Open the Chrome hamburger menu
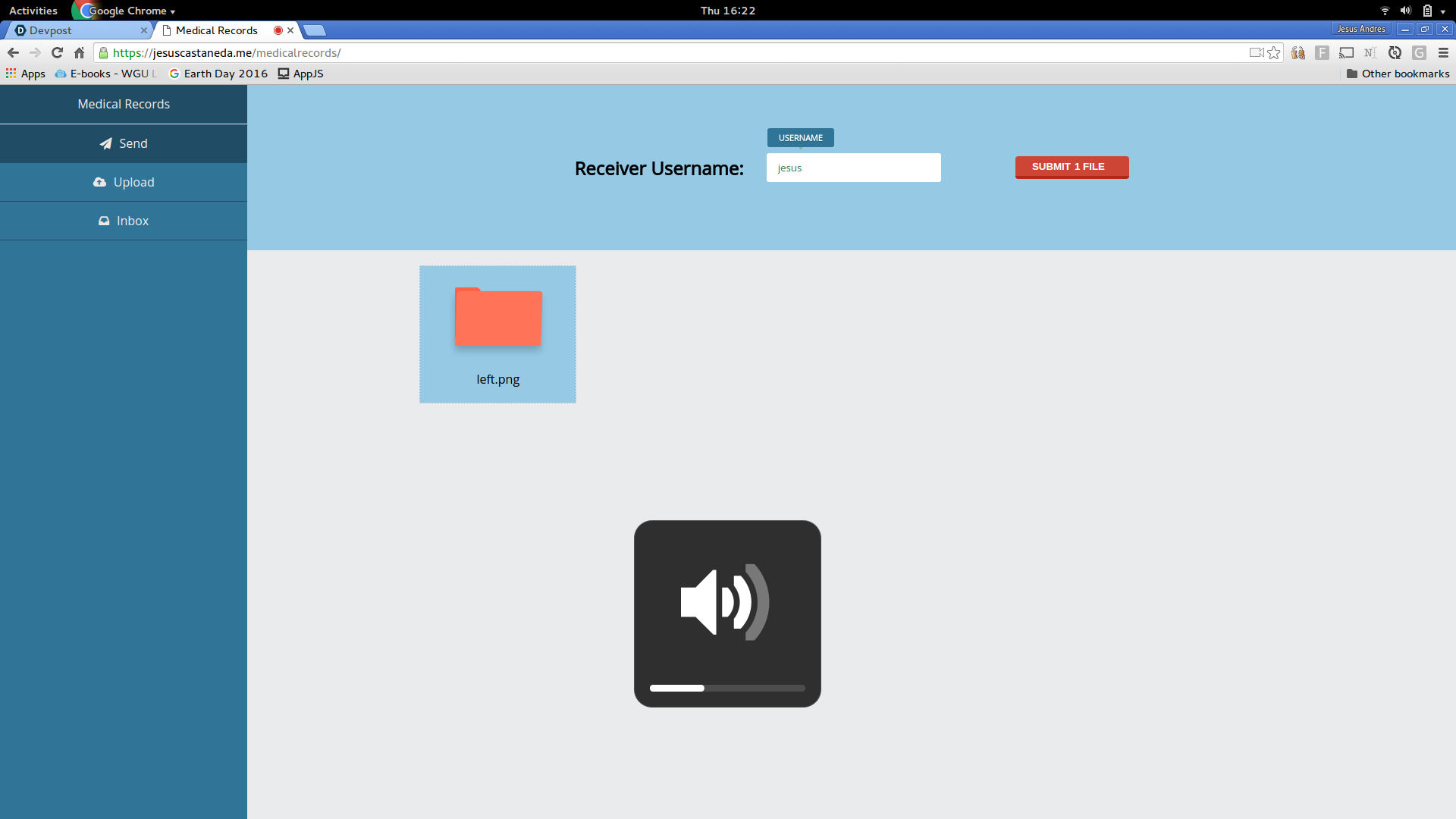The width and height of the screenshot is (1456, 819). click(1443, 53)
